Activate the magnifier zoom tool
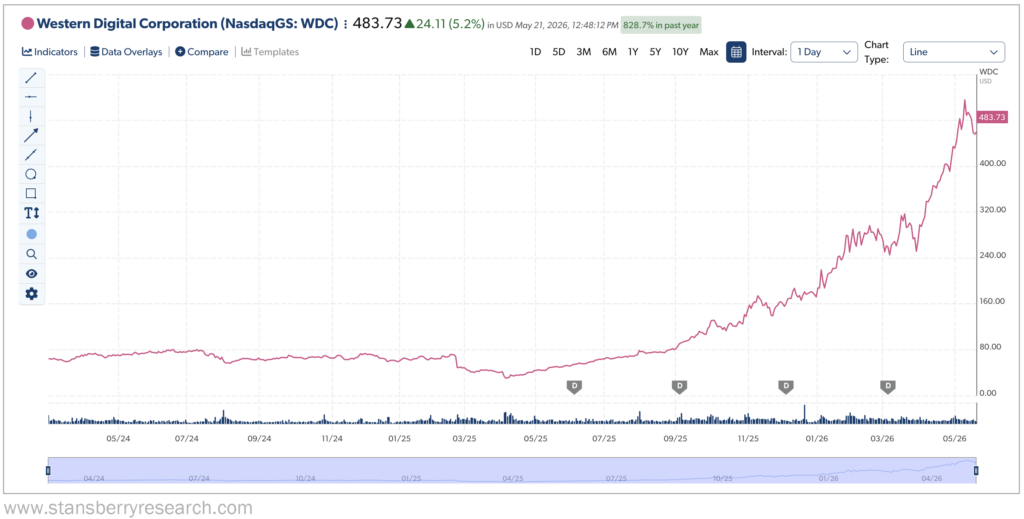This screenshot has height=519, width=1024. point(31,254)
